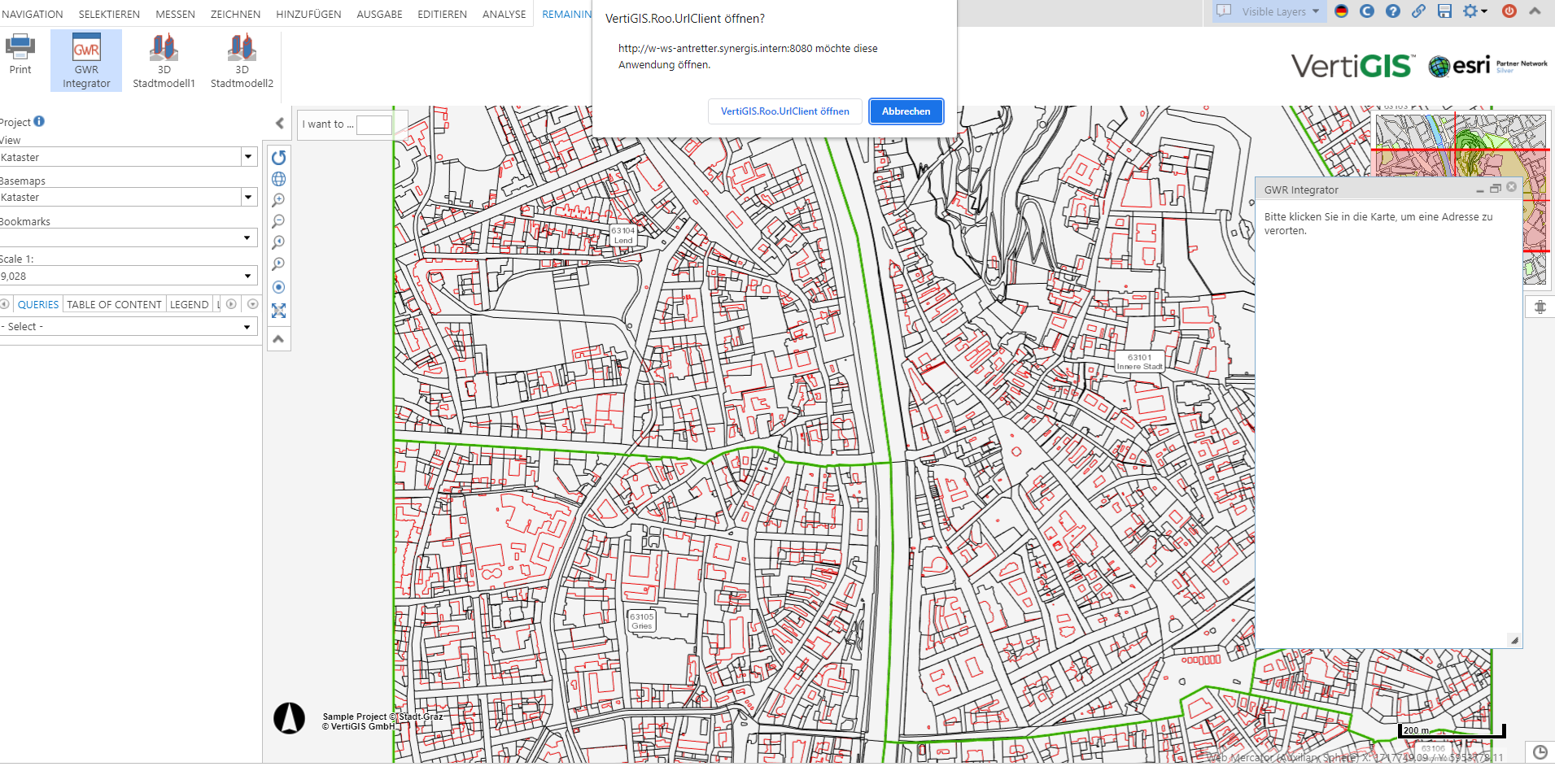Click VertiGIS.Roo.UrlClient öffnen button
1555x784 pixels.
[x=784, y=111]
